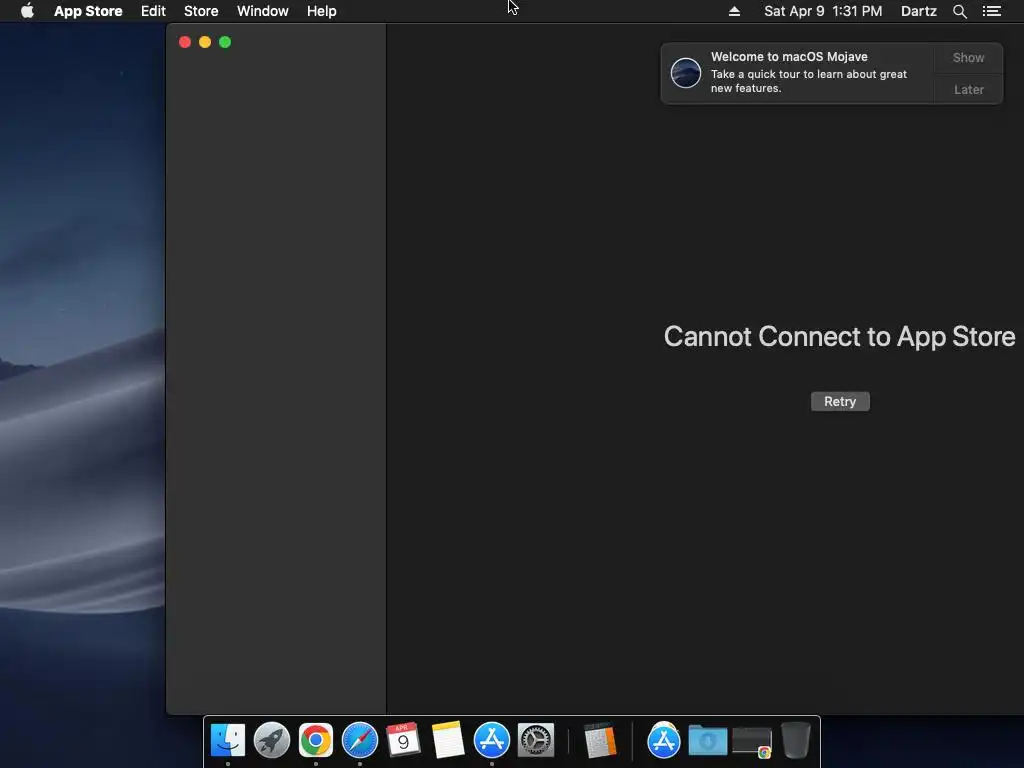Open the Dartz user menu
Screen dimensions: 1024x768
tap(919, 11)
